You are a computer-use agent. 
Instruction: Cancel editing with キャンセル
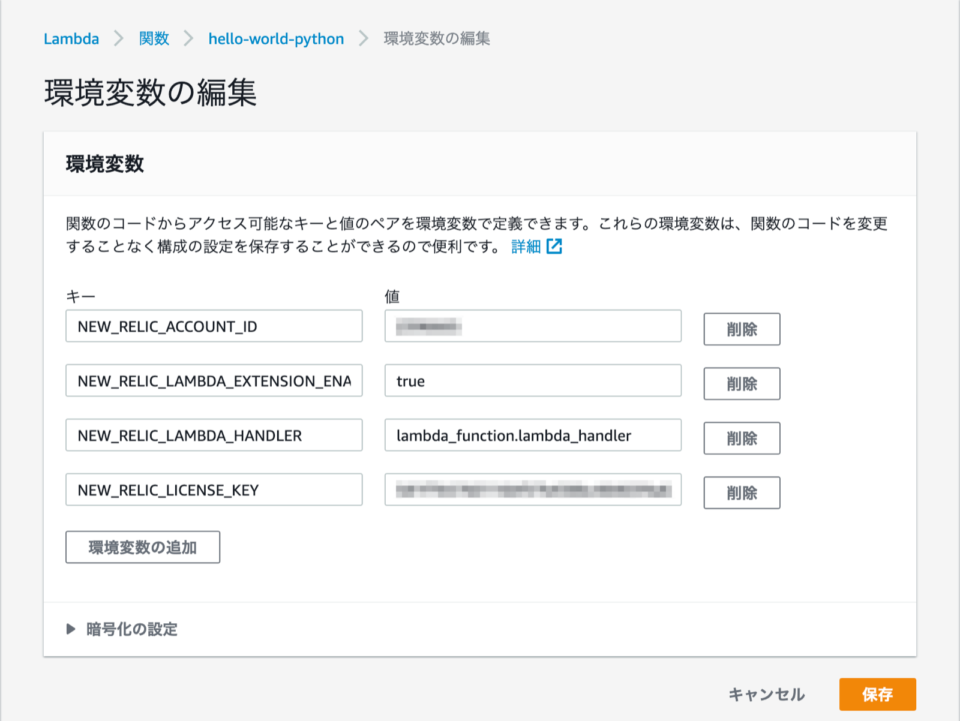coord(768,693)
